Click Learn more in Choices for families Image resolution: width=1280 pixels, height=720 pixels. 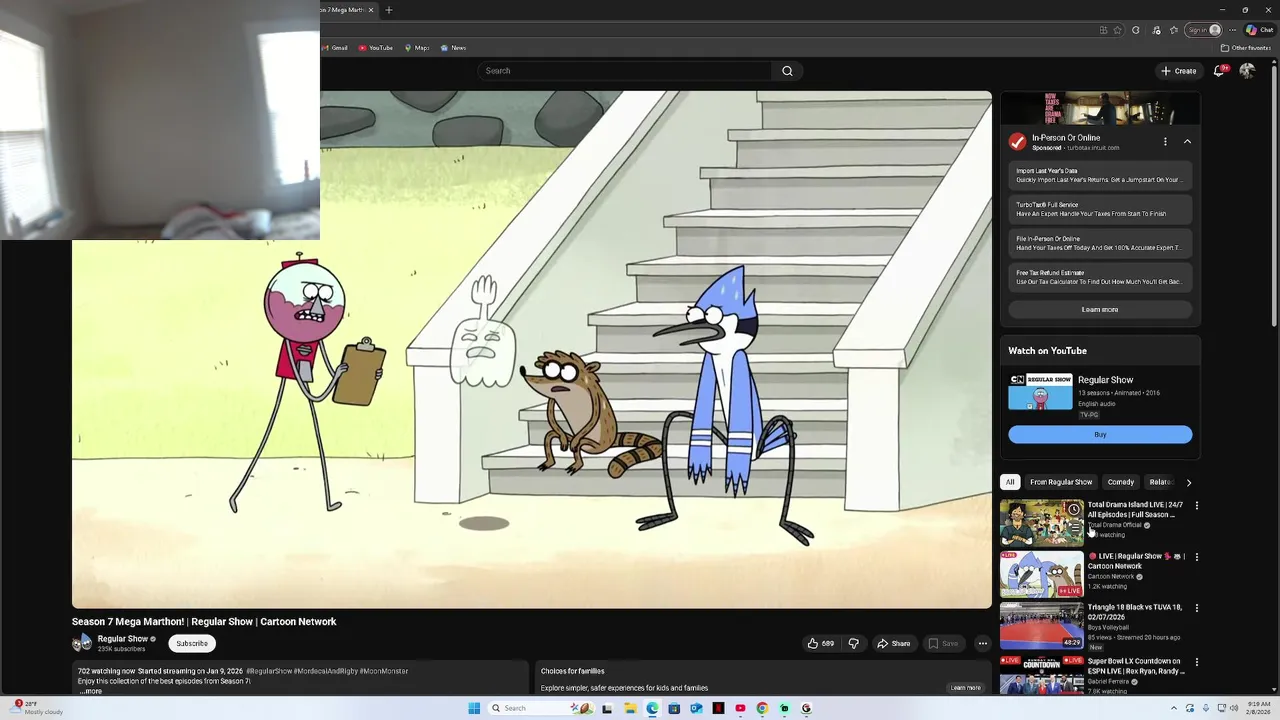coord(965,688)
